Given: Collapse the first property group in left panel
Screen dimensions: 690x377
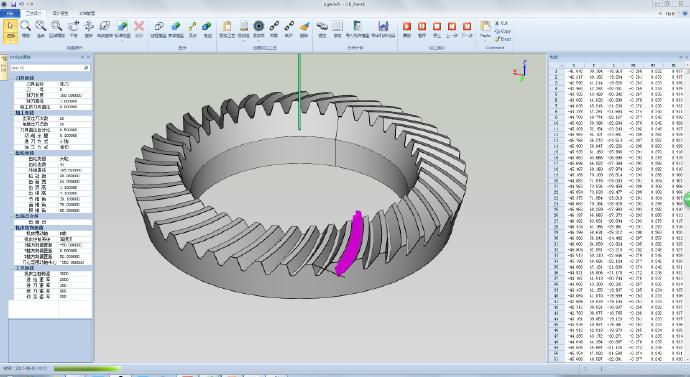Looking at the screenshot, I should [x=12, y=78].
